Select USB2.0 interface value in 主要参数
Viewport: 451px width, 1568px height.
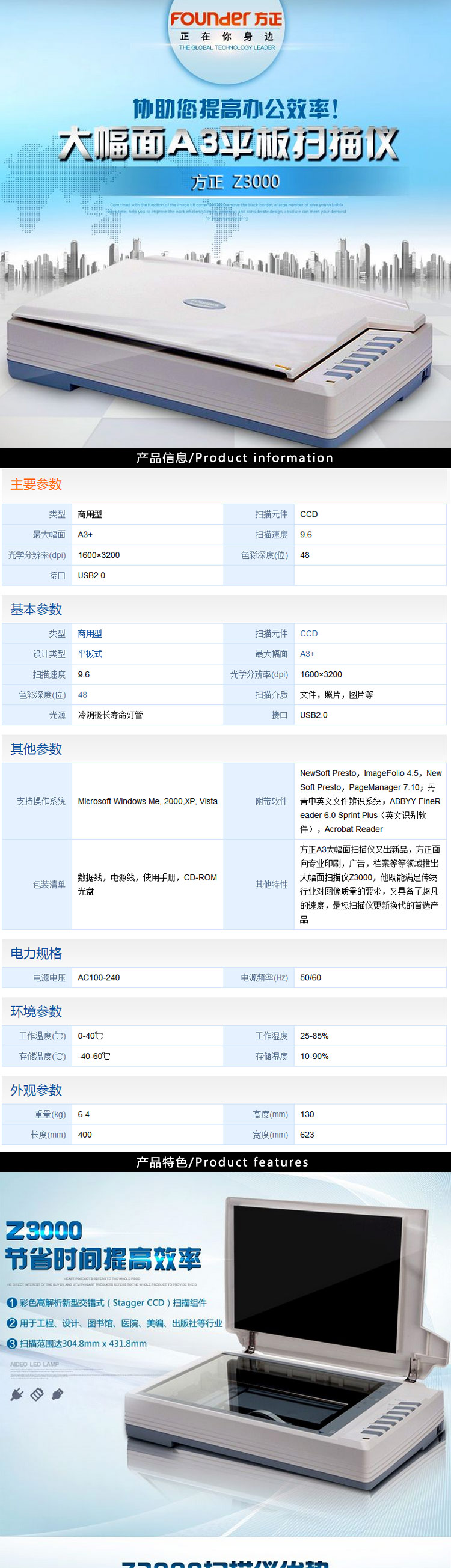coord(91,575)
